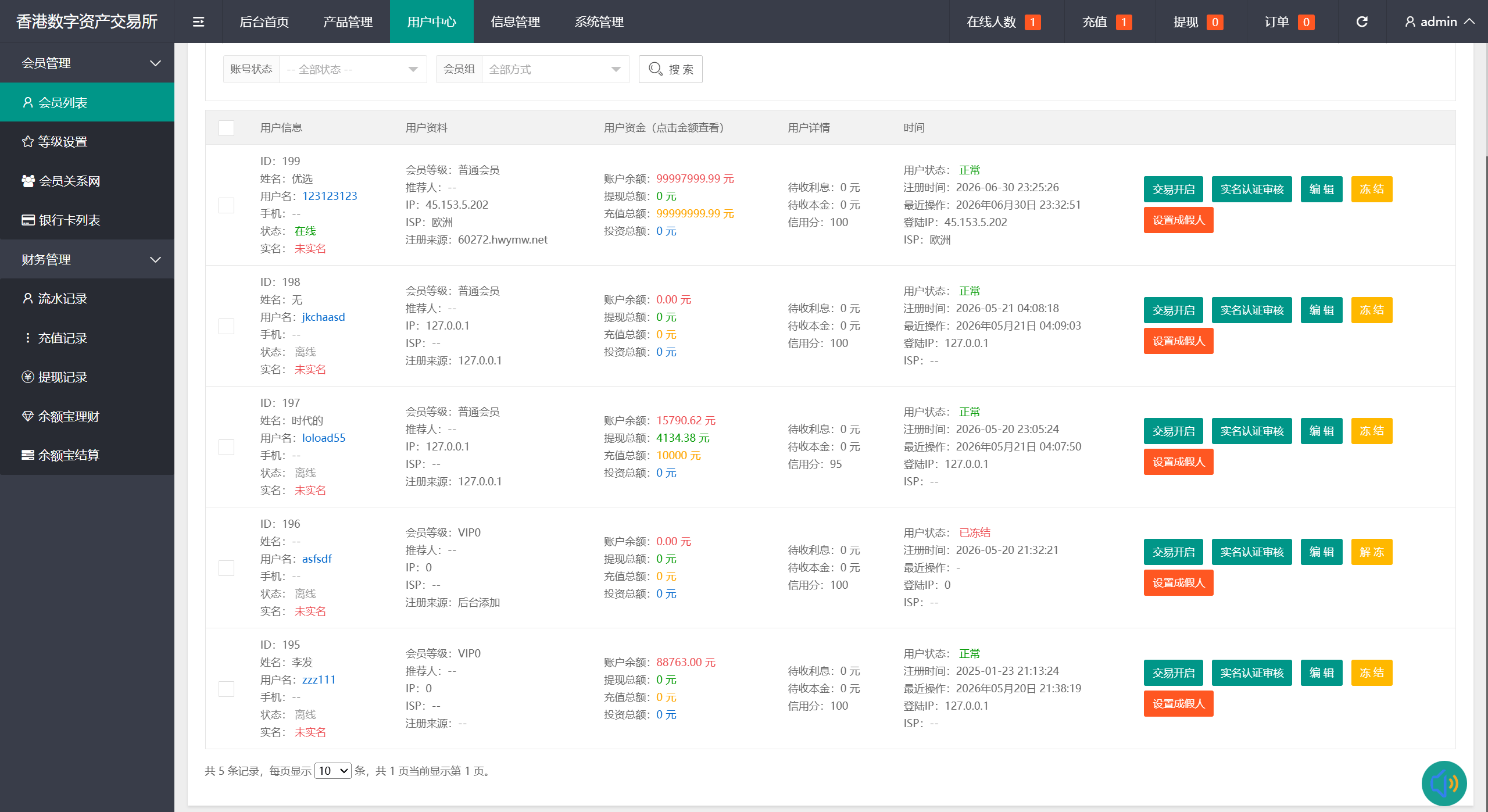Click the speaker sound notification icon
The image size is (1488, 812).
(x=1444, y=783)
